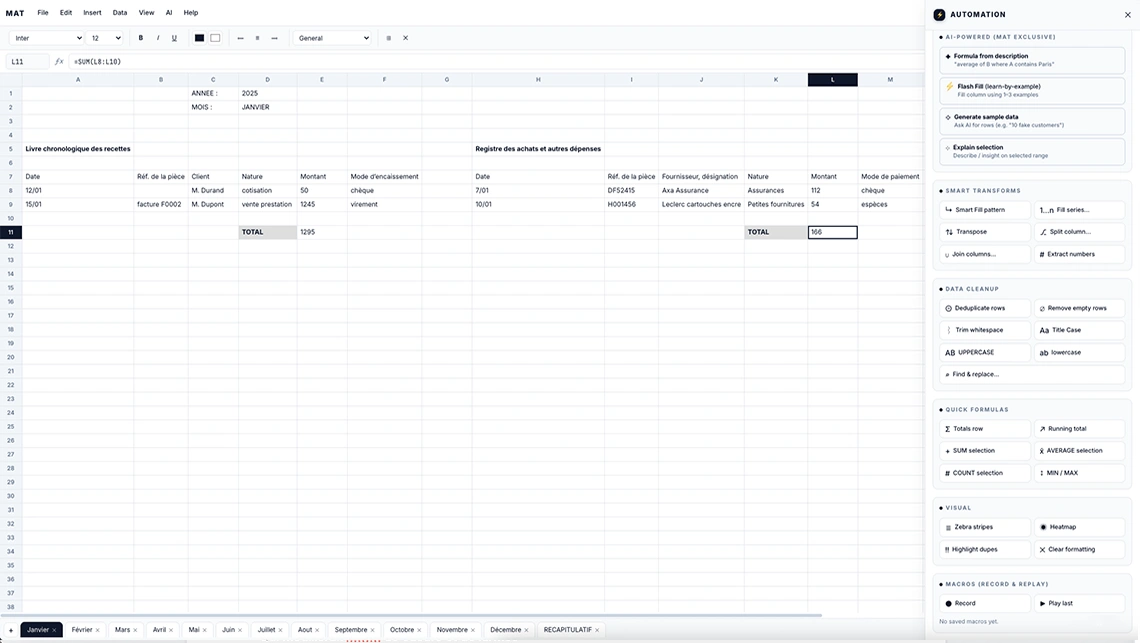The height and width of the screenshot is (643, 1140).
Task: Open Fill series transform
Action: point(1079,209)
